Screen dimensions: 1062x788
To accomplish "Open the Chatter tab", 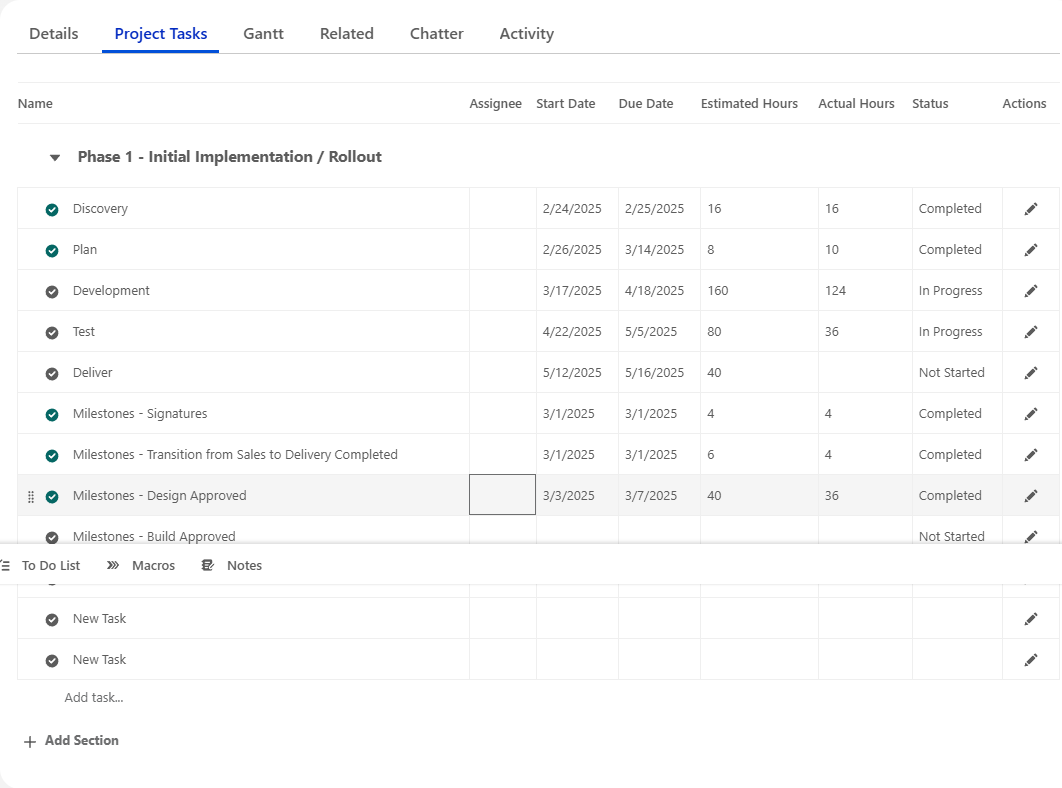I will point(436,34).
